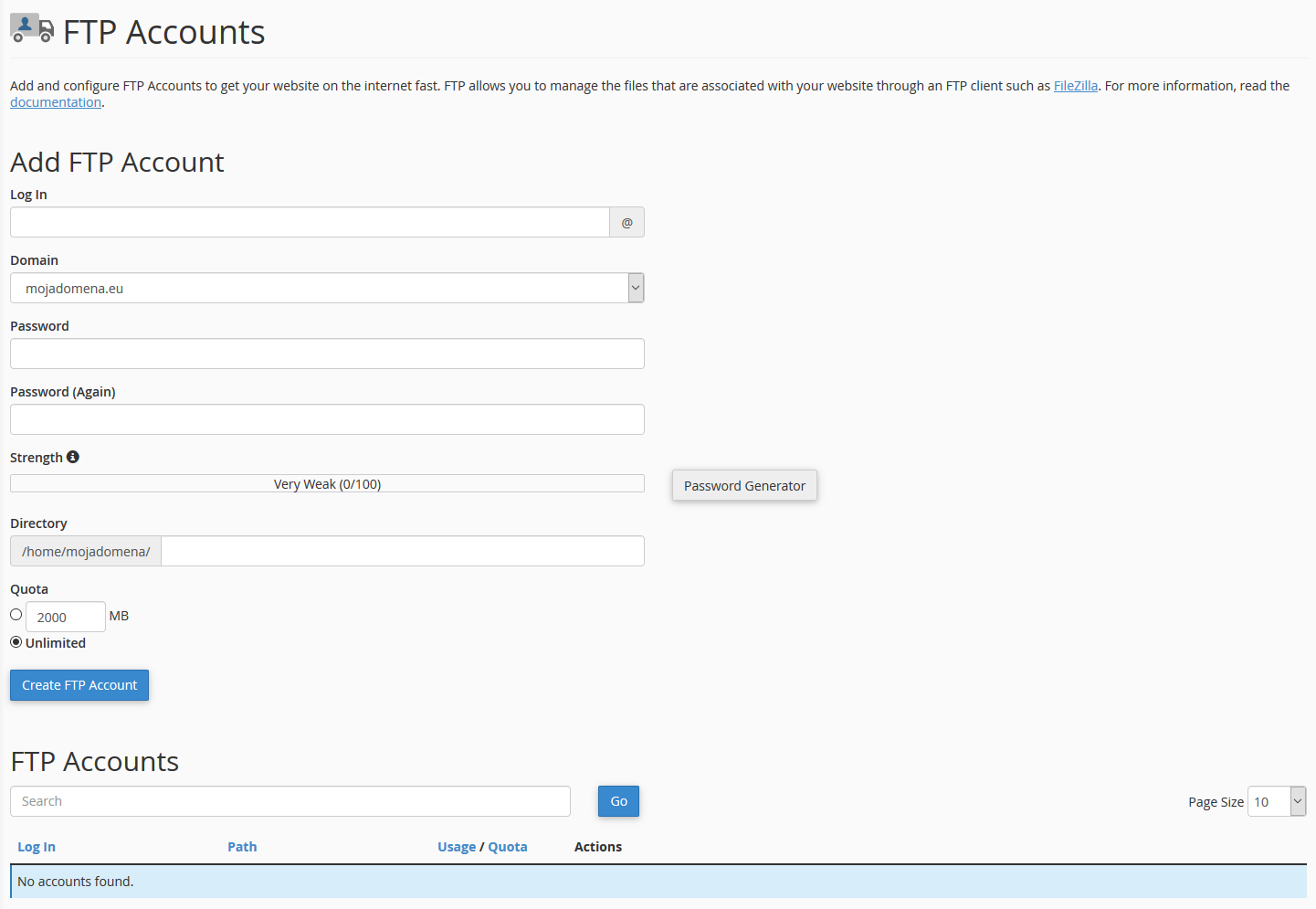1316x909 pixels.
Task: Click the Directory path input field
Action: point(402,551)
